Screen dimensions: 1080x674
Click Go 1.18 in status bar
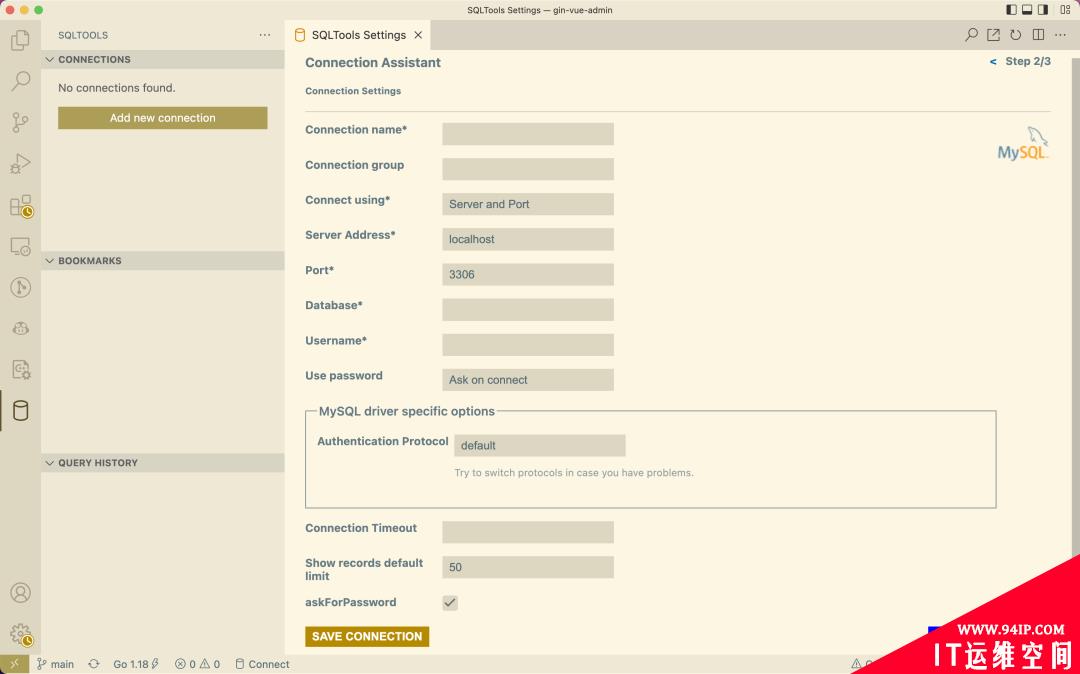tap(136, 664)
